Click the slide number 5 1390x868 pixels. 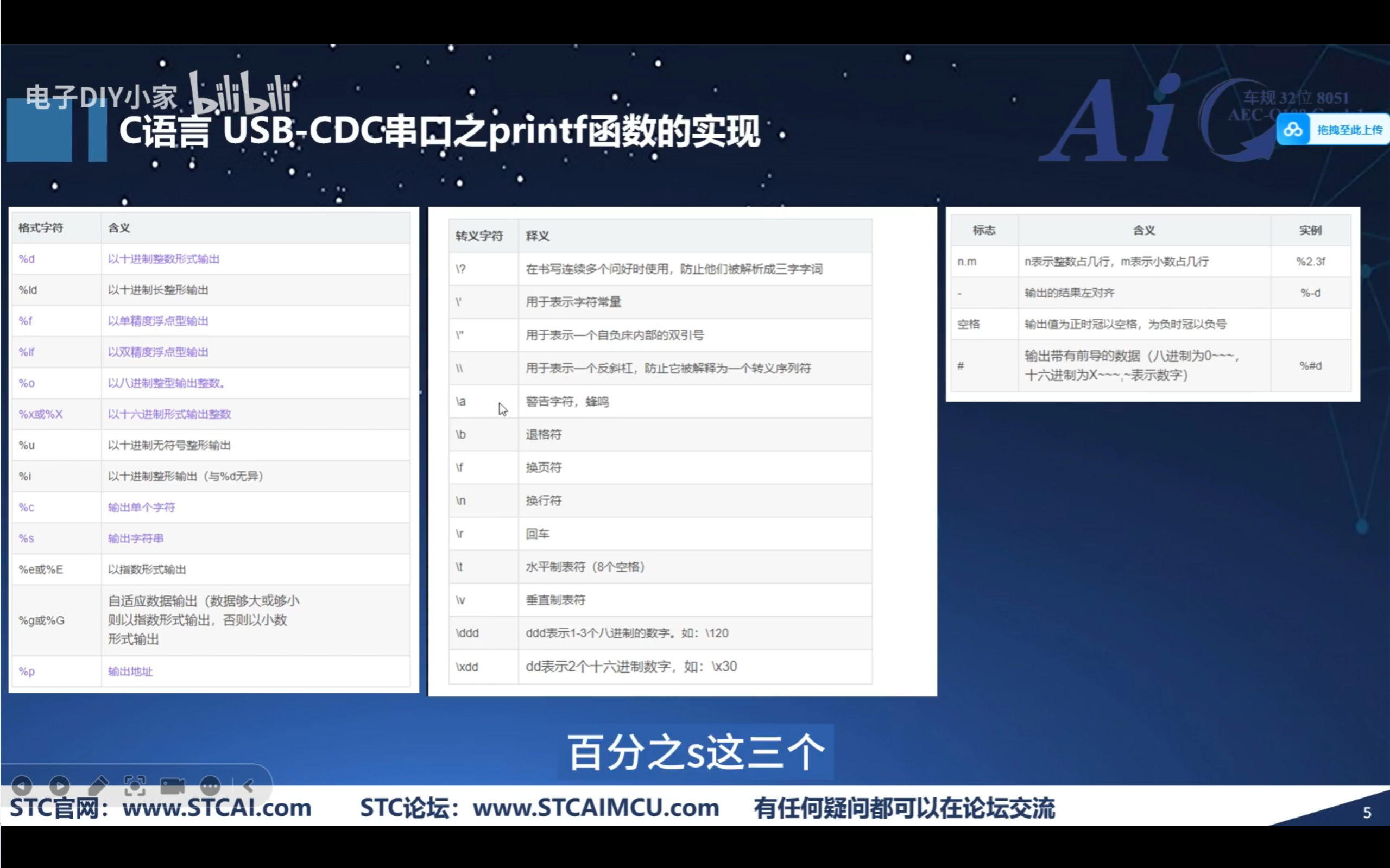click(1367, 812)
